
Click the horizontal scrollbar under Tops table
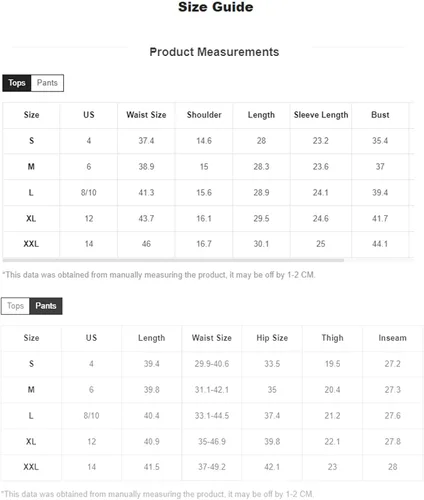(x=173, y=260)
